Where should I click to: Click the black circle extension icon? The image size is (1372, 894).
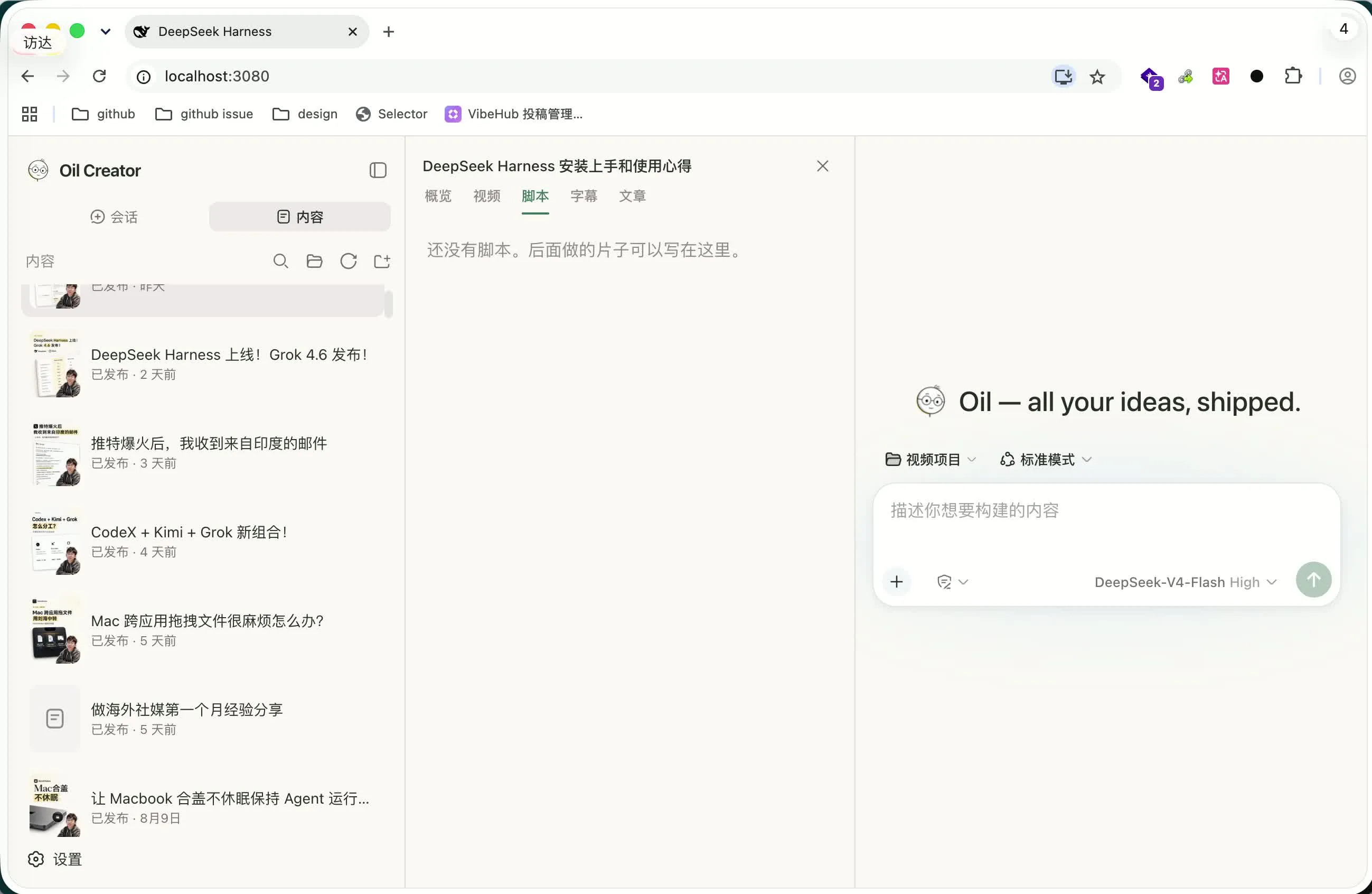[x=1257, y=76]
